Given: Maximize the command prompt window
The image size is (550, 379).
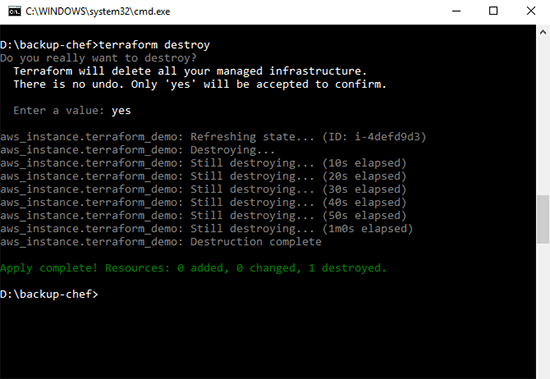Looking at the screenshot, I should coord(493,11).
